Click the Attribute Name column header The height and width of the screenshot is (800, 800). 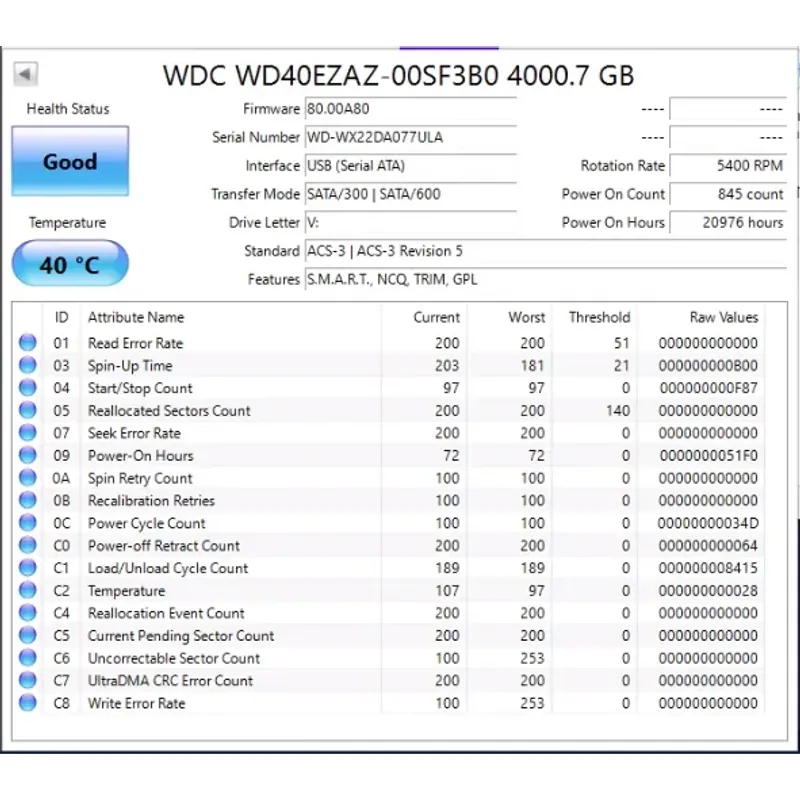(136, 317)
